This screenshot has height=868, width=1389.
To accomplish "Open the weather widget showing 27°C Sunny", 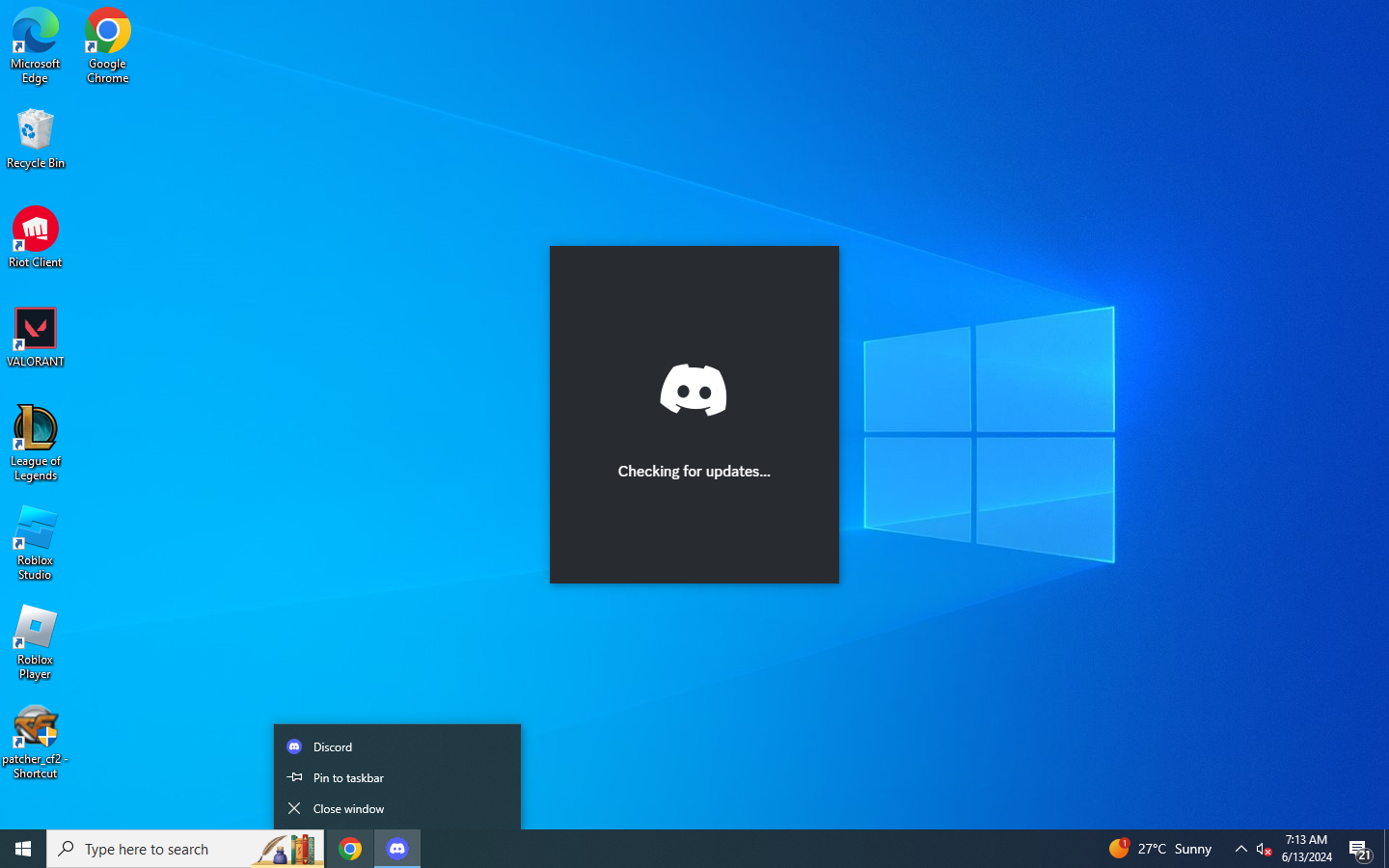I will coord(1160,849).
